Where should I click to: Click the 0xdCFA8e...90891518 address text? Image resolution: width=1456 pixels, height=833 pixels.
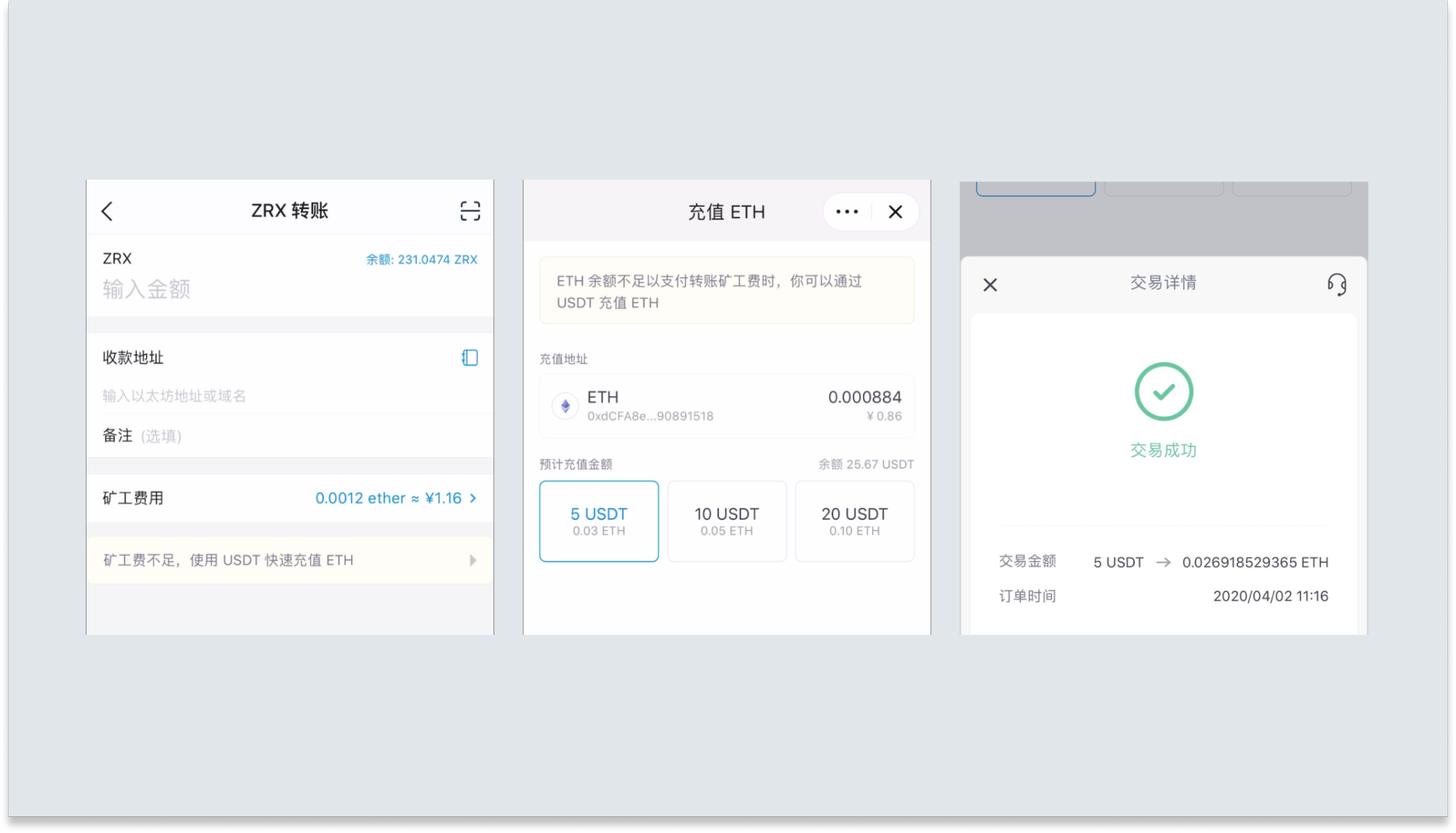tap(650, 416)
